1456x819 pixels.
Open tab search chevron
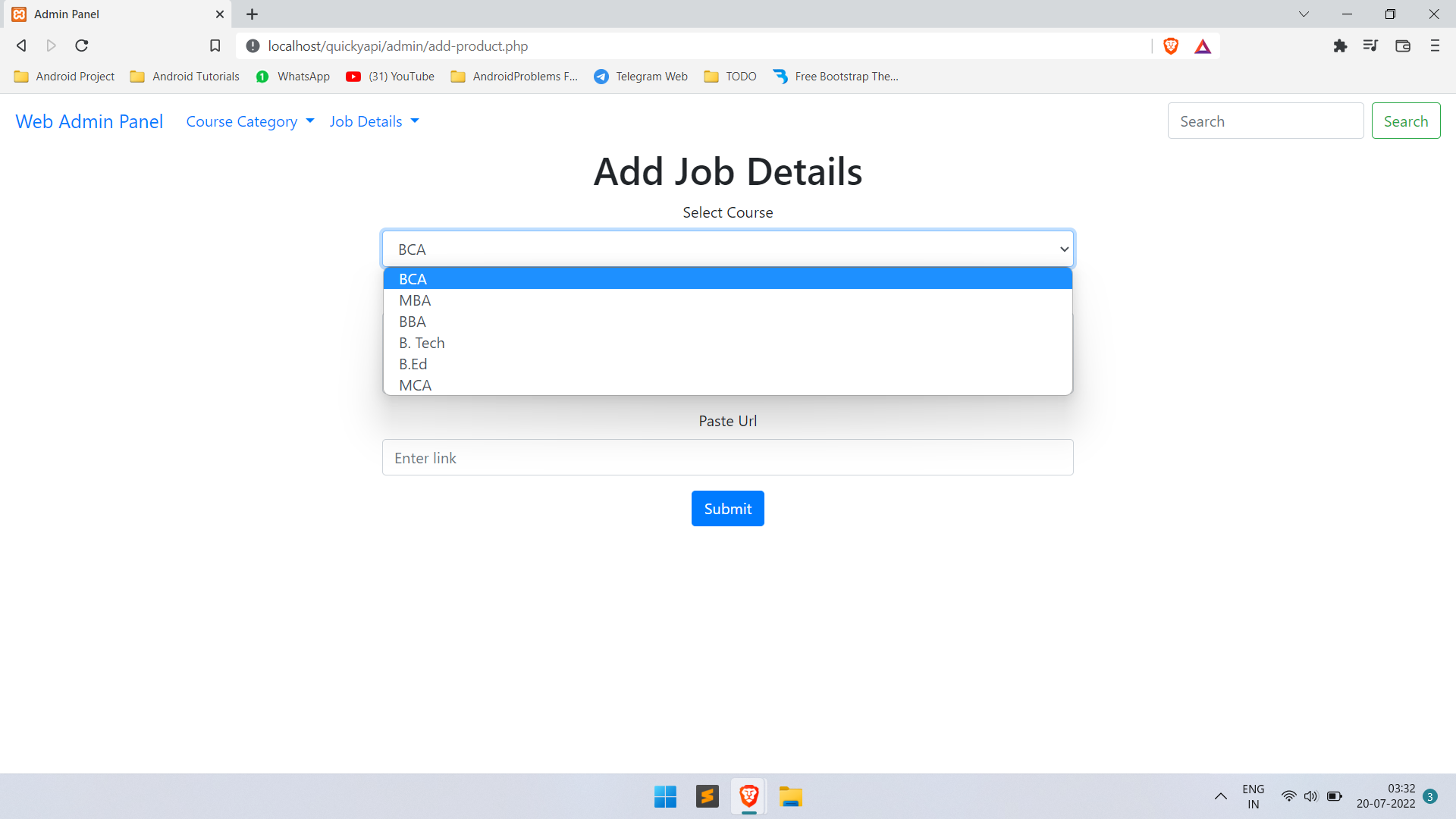point(1304,14)
